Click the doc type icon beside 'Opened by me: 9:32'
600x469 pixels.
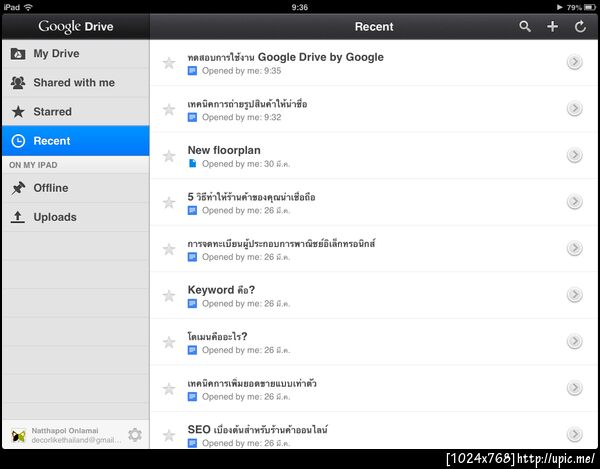[x=192, y=117]
